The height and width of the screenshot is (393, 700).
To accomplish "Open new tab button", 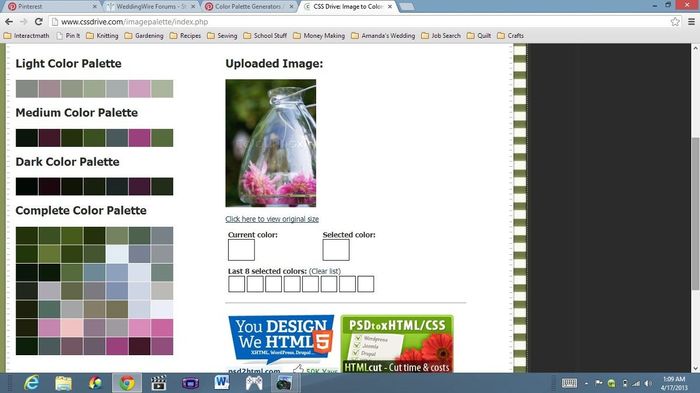I will pos(406,7).
